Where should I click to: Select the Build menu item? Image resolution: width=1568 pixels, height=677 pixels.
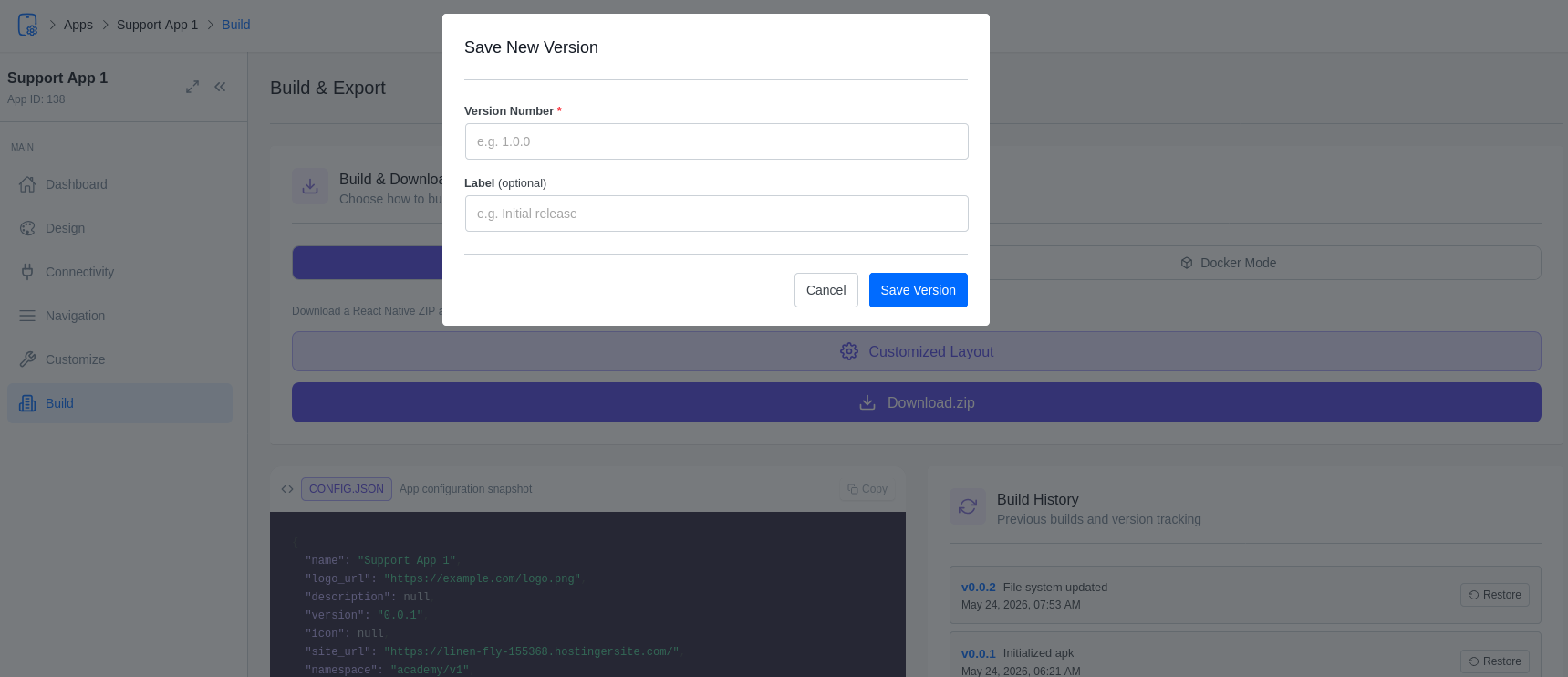[x=119, y=403]
